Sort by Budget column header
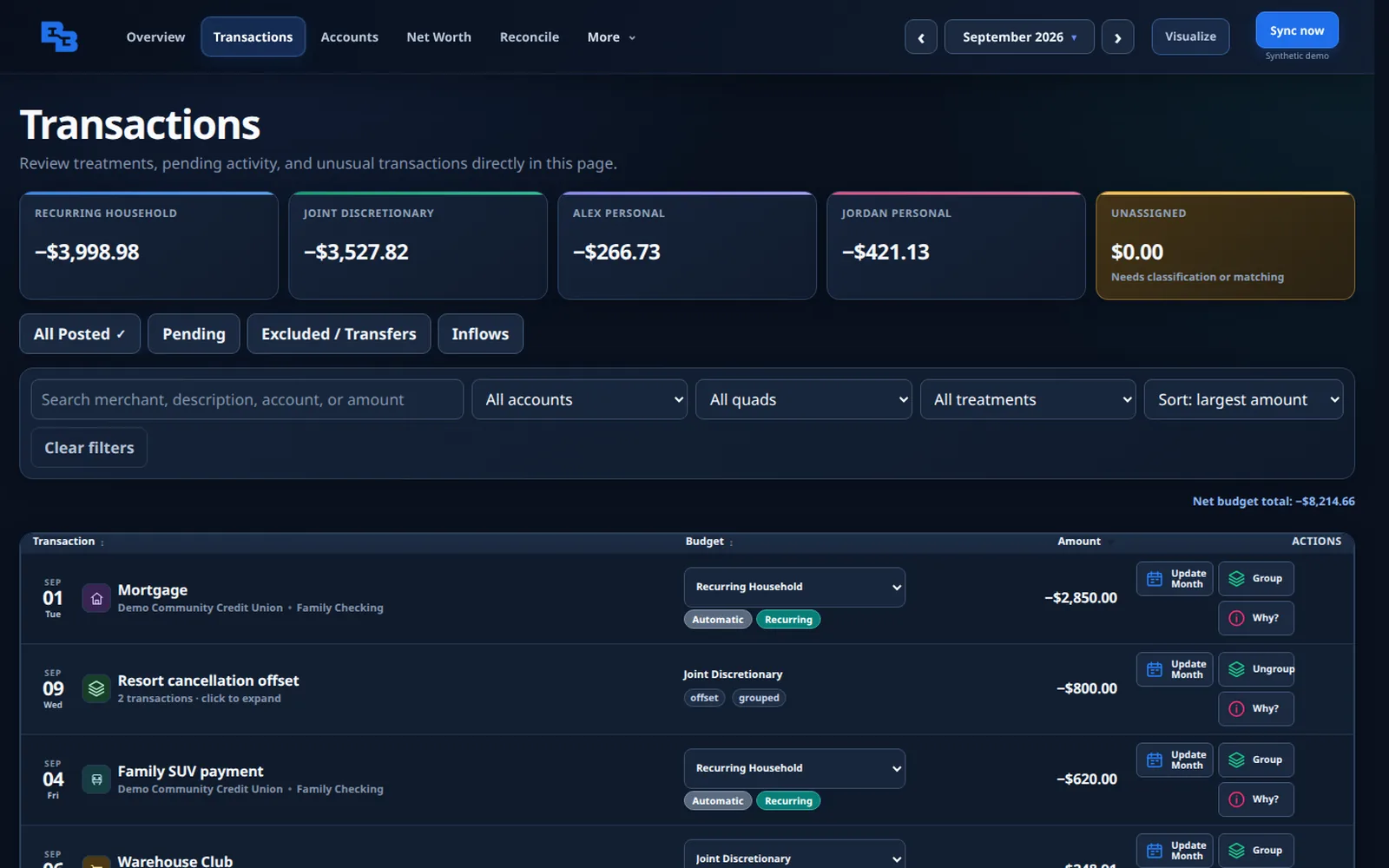 click(x=708, y=542)
